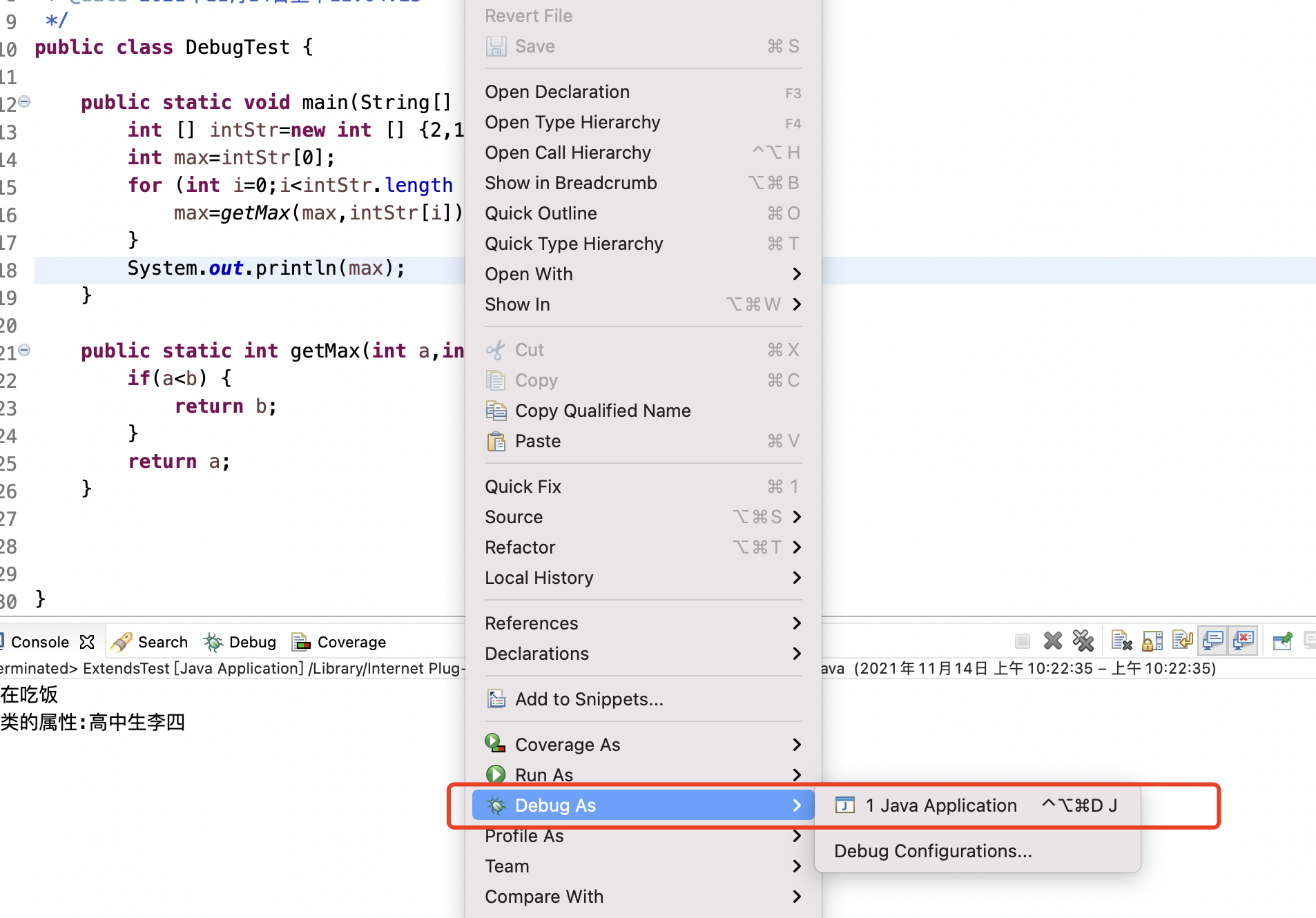
Task: Toggle Word Wrap icon in Console toolbar
Action: tap(1182, 641)
